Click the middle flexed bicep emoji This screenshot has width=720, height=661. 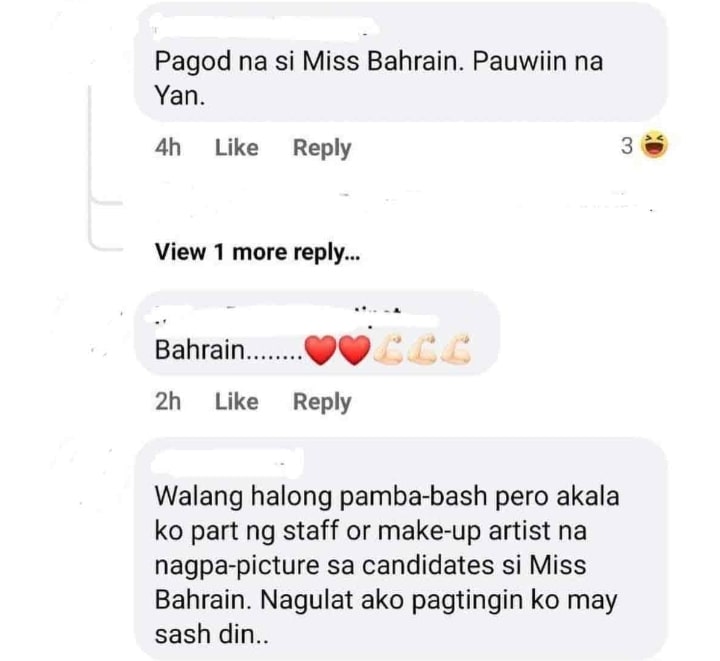coord(422,350)
